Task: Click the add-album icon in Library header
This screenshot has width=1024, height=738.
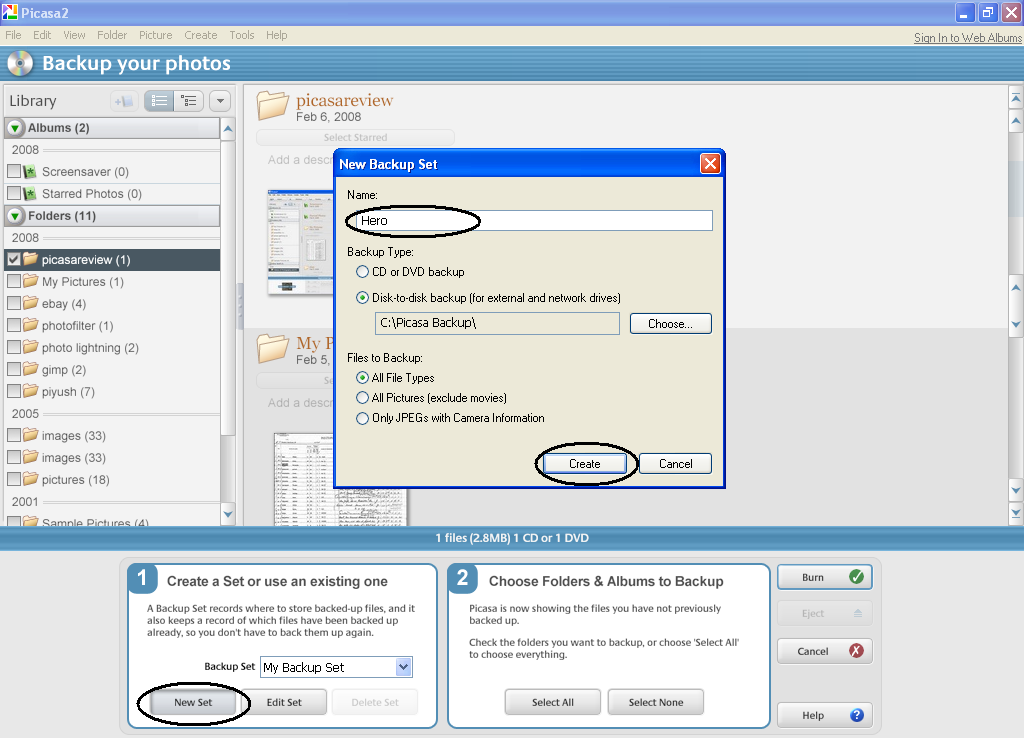Action: coord(123,101)
